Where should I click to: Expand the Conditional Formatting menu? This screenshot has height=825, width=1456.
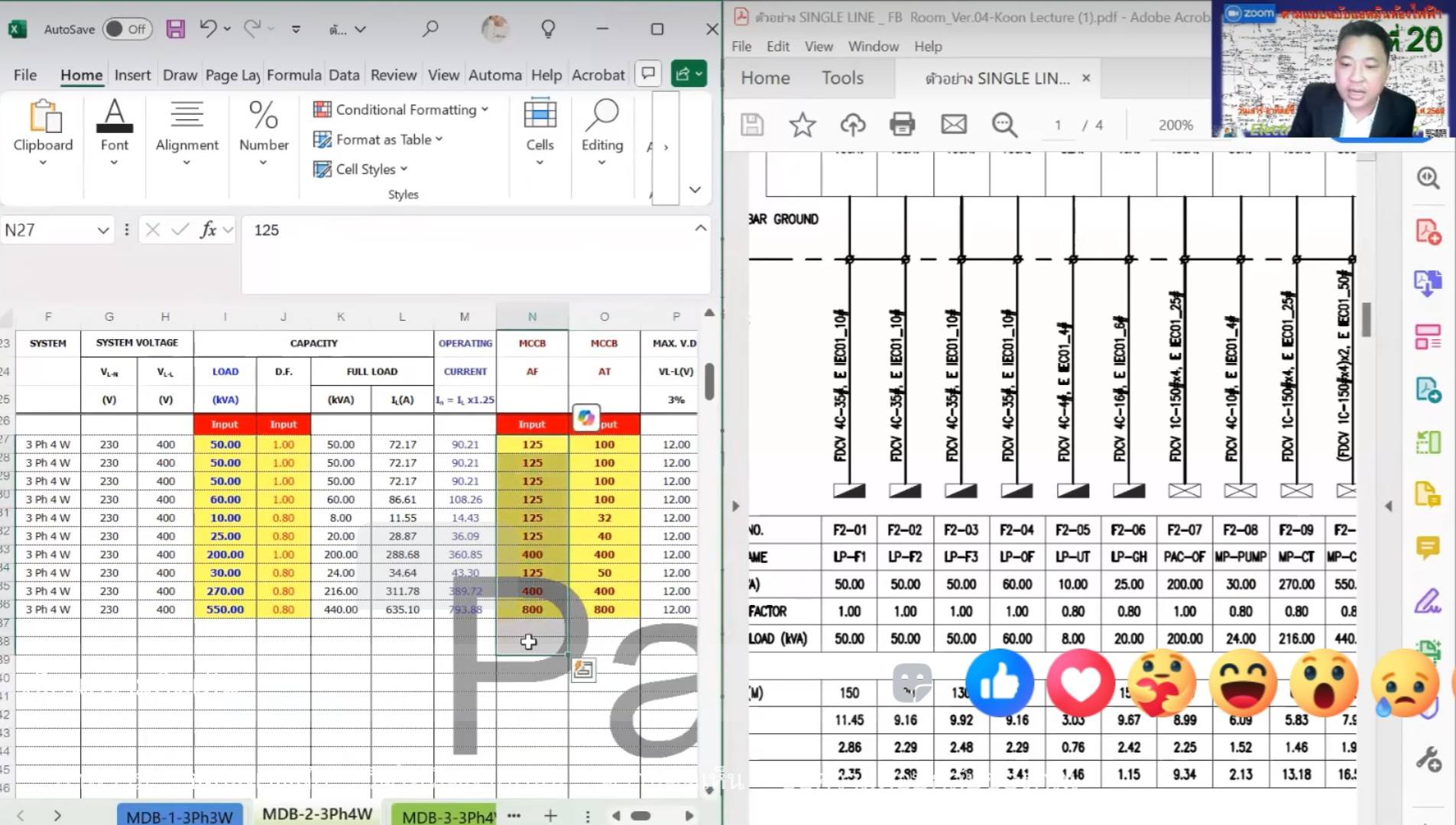click(400, 109)
